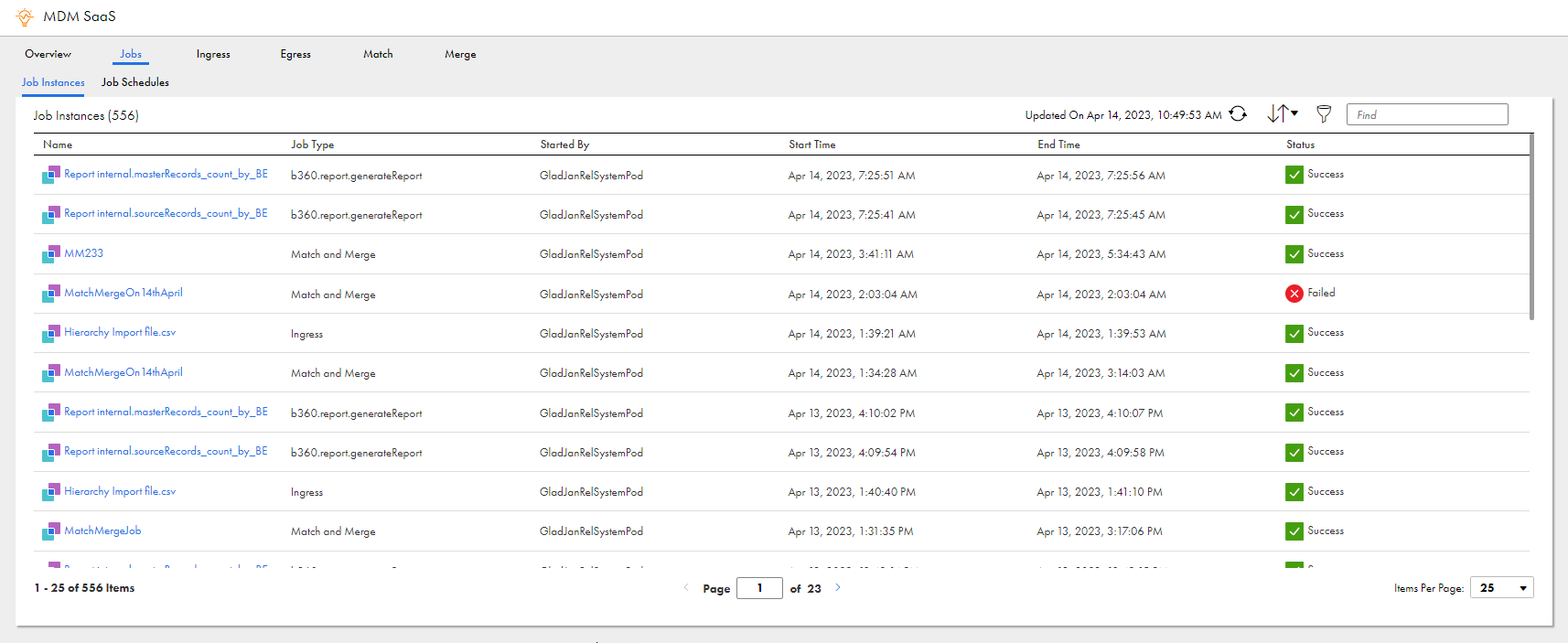Click the Success check icon for MatchMergeJob

(x=1294, y=531)
